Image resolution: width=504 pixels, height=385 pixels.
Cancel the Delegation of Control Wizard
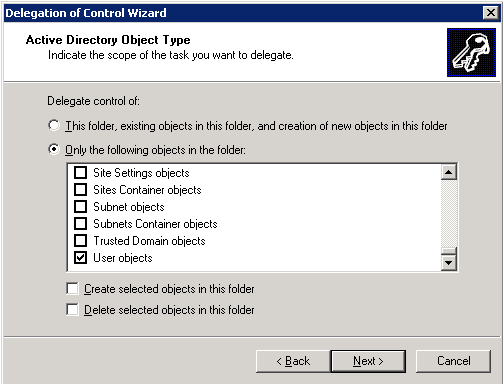(x=453, y=361)
